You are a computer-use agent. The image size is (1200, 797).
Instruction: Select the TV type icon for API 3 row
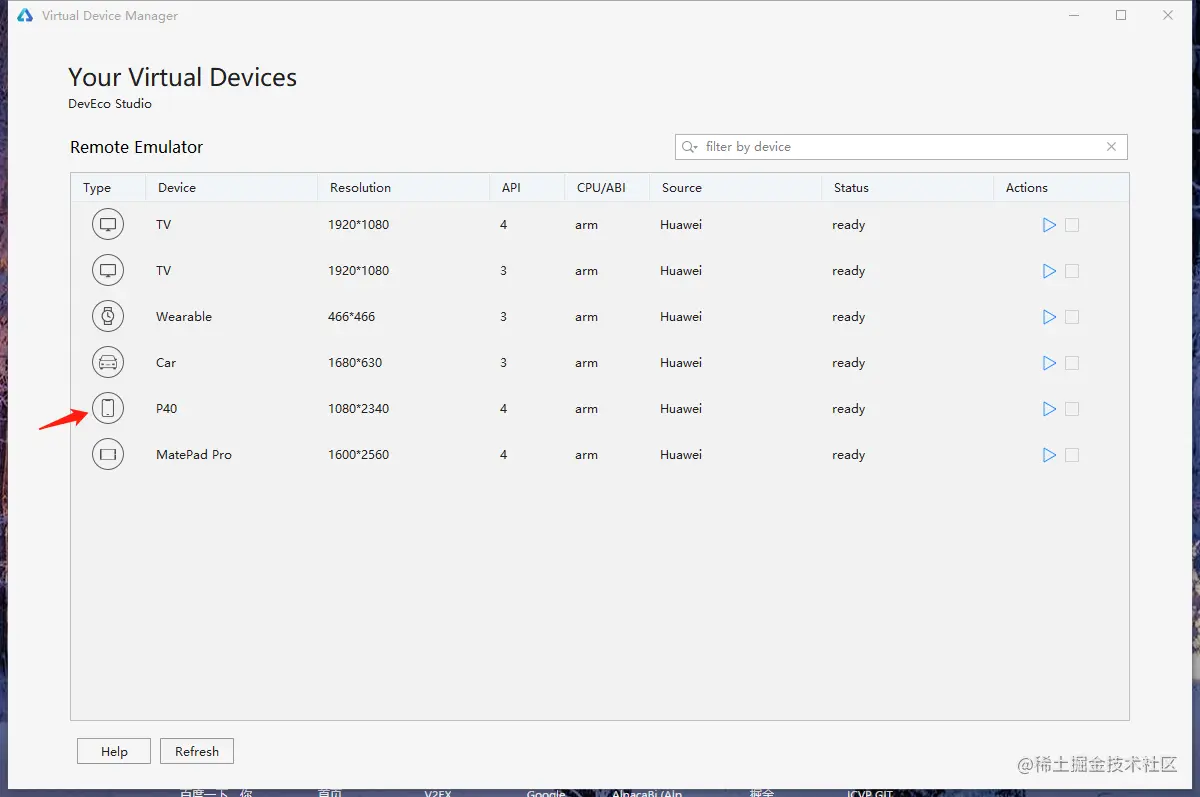108,271
